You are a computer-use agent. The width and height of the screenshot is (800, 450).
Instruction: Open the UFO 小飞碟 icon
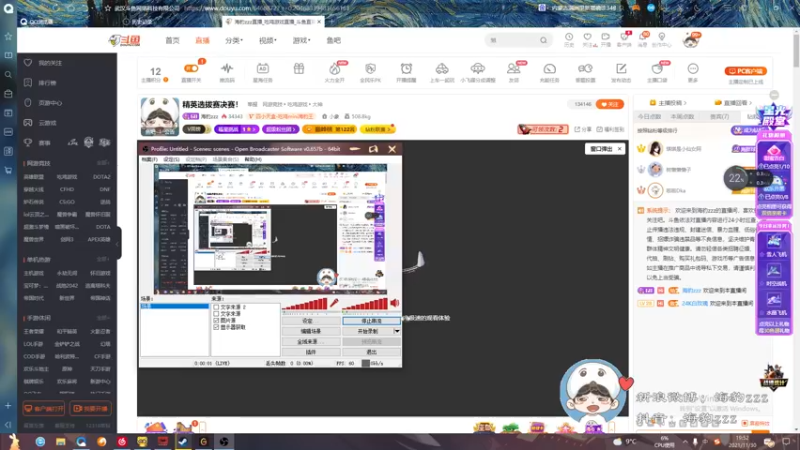478,68
